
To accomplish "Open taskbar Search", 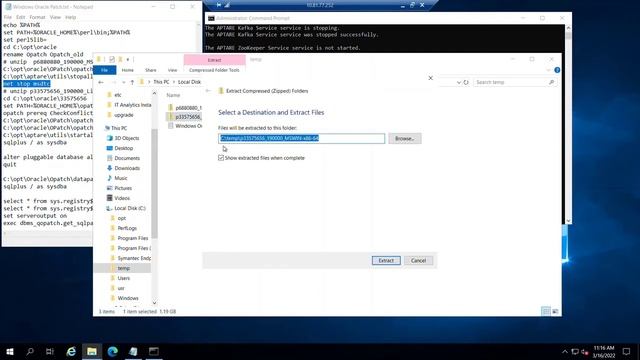I will pos(30,351).
